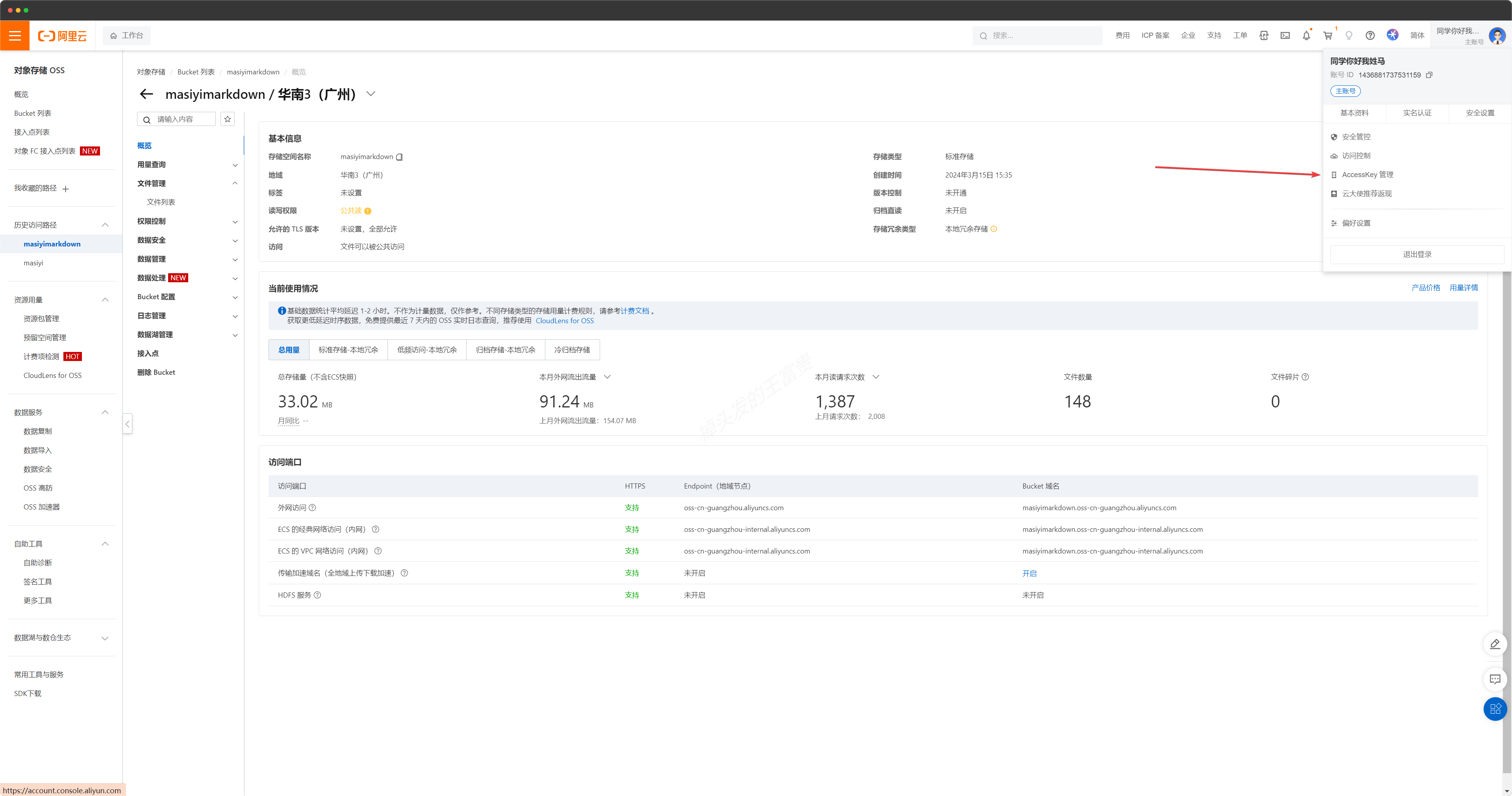This screenshot has width=1512, height=796.
Task: Open the Cloud Shell terminal icon
Action: [1285, 35]
